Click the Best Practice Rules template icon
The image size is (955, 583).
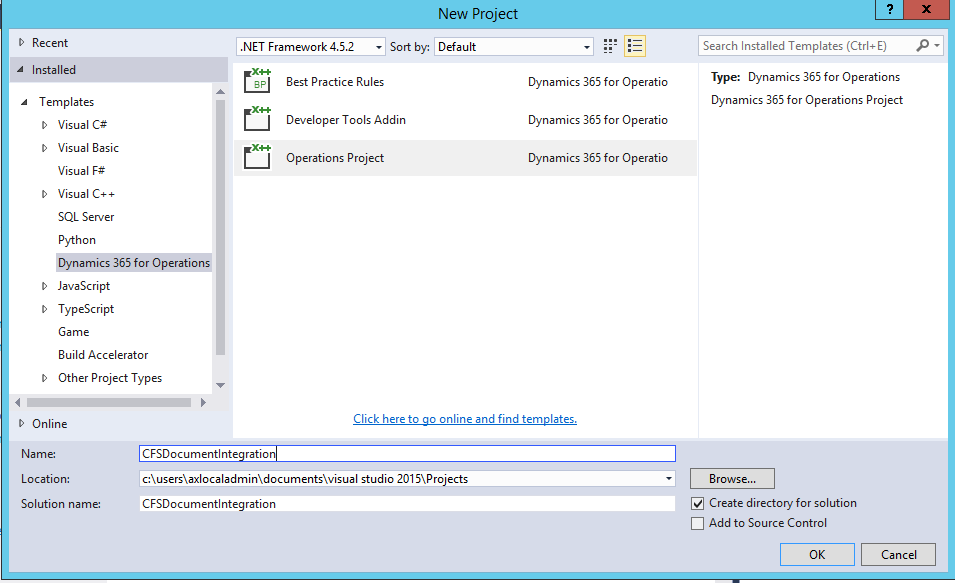click(x=257, y=81)
